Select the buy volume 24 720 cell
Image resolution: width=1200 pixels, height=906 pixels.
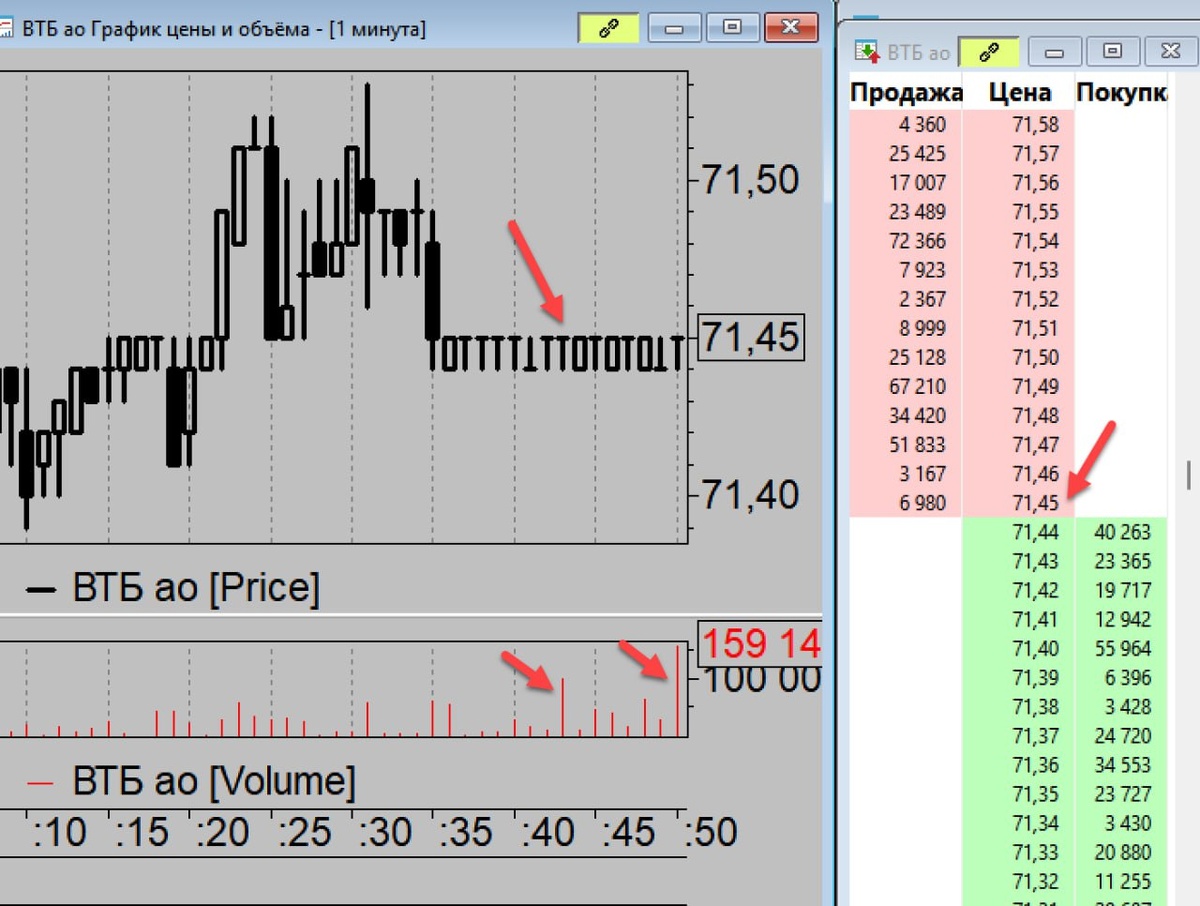point(1122,735)
